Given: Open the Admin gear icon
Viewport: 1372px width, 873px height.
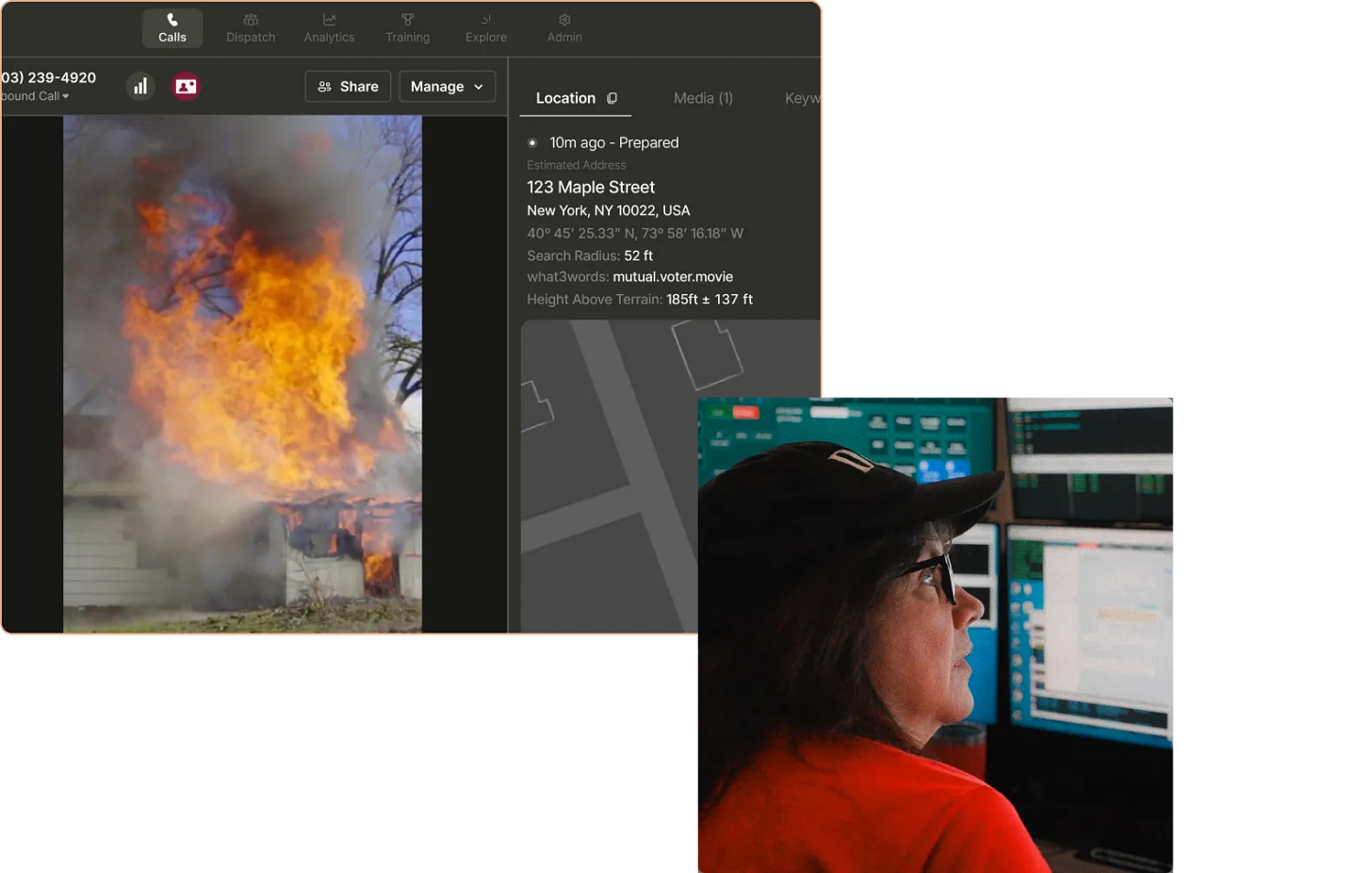Looking at the screenshot, I should pos(563,19).
